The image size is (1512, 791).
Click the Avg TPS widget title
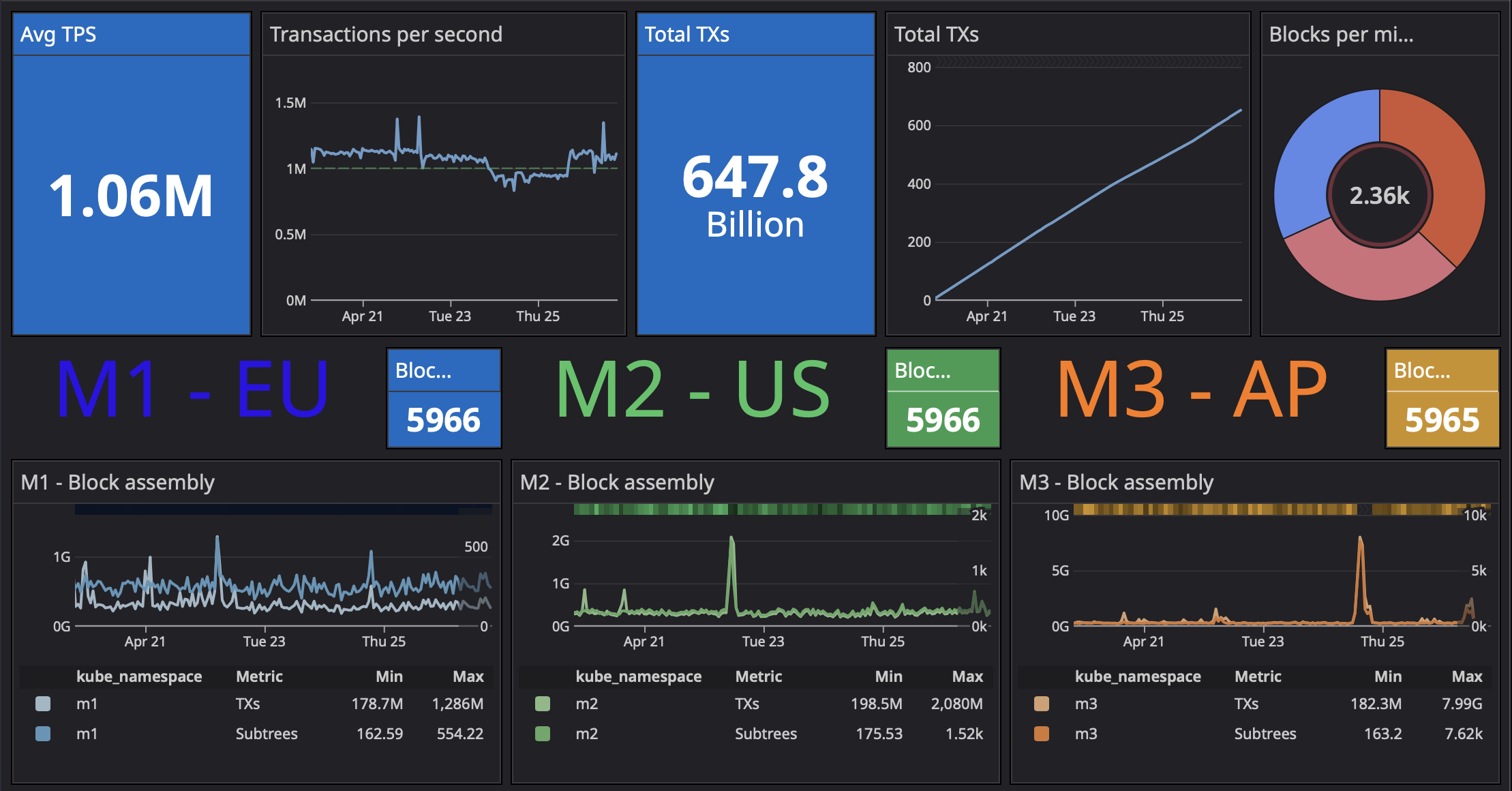click(59, 34)
